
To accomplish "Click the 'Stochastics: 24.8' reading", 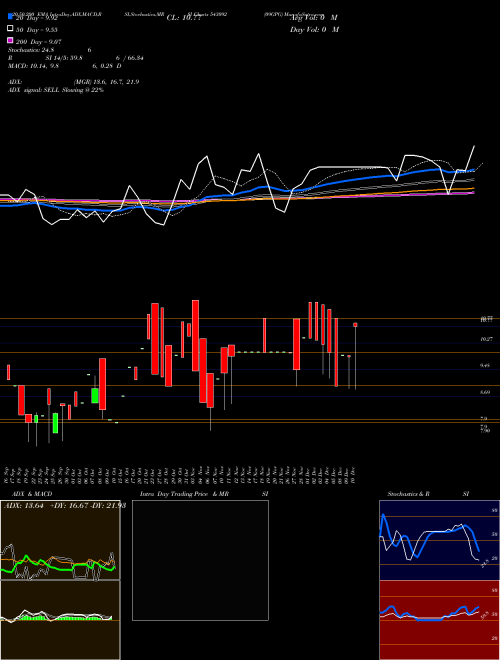I will coord(31,50).
